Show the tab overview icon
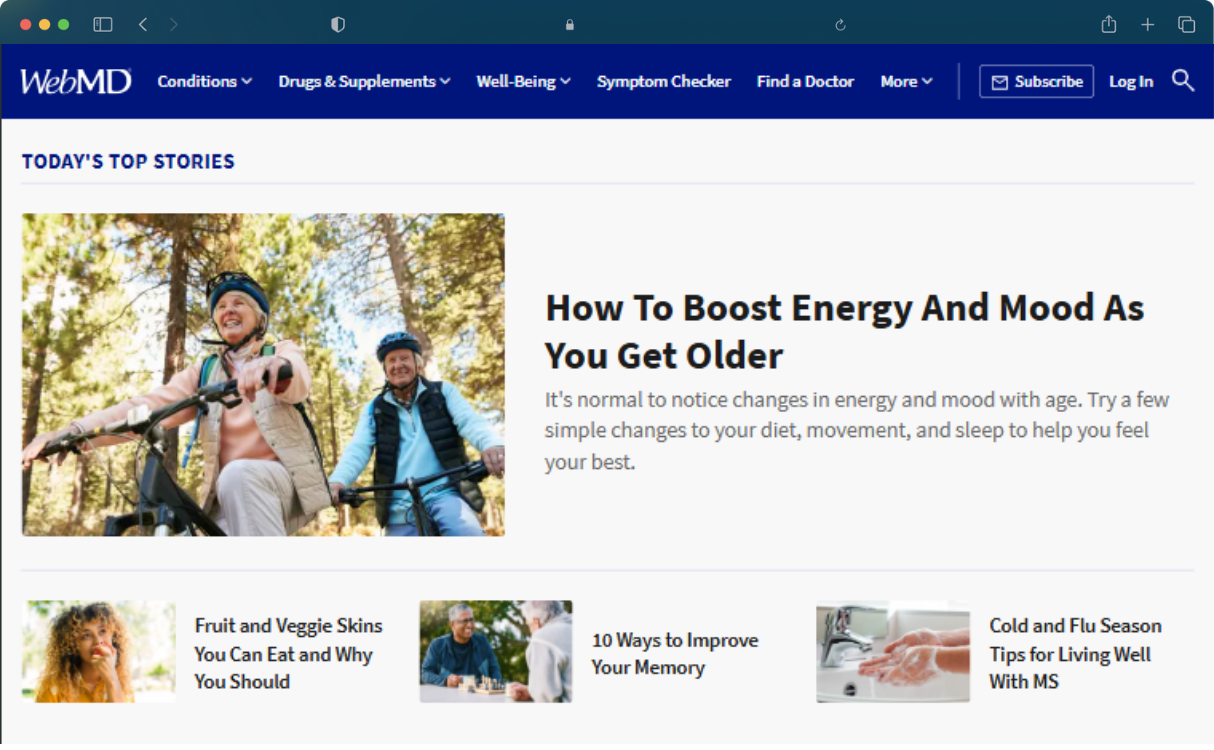This screenshot has width=1214, height=750. tap(1187, 24)
